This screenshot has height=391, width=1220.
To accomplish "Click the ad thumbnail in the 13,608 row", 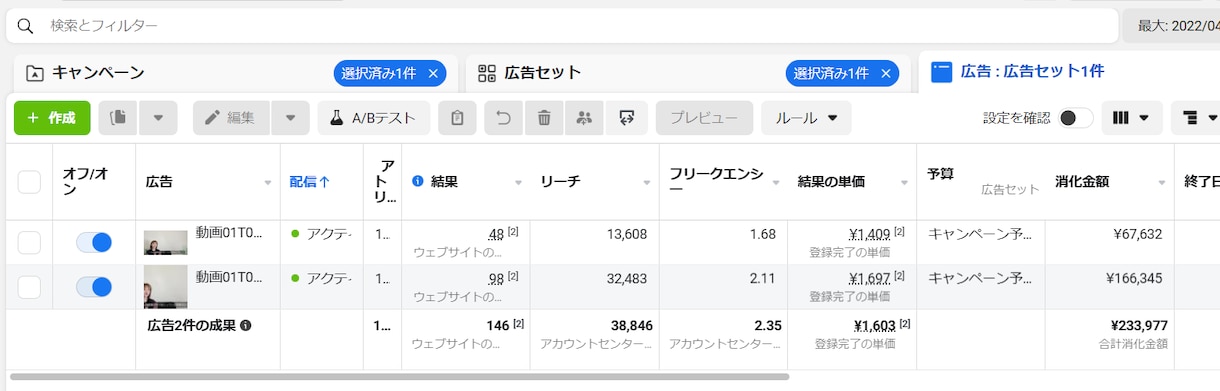I will pyautogui.click(x=165, y=243).
